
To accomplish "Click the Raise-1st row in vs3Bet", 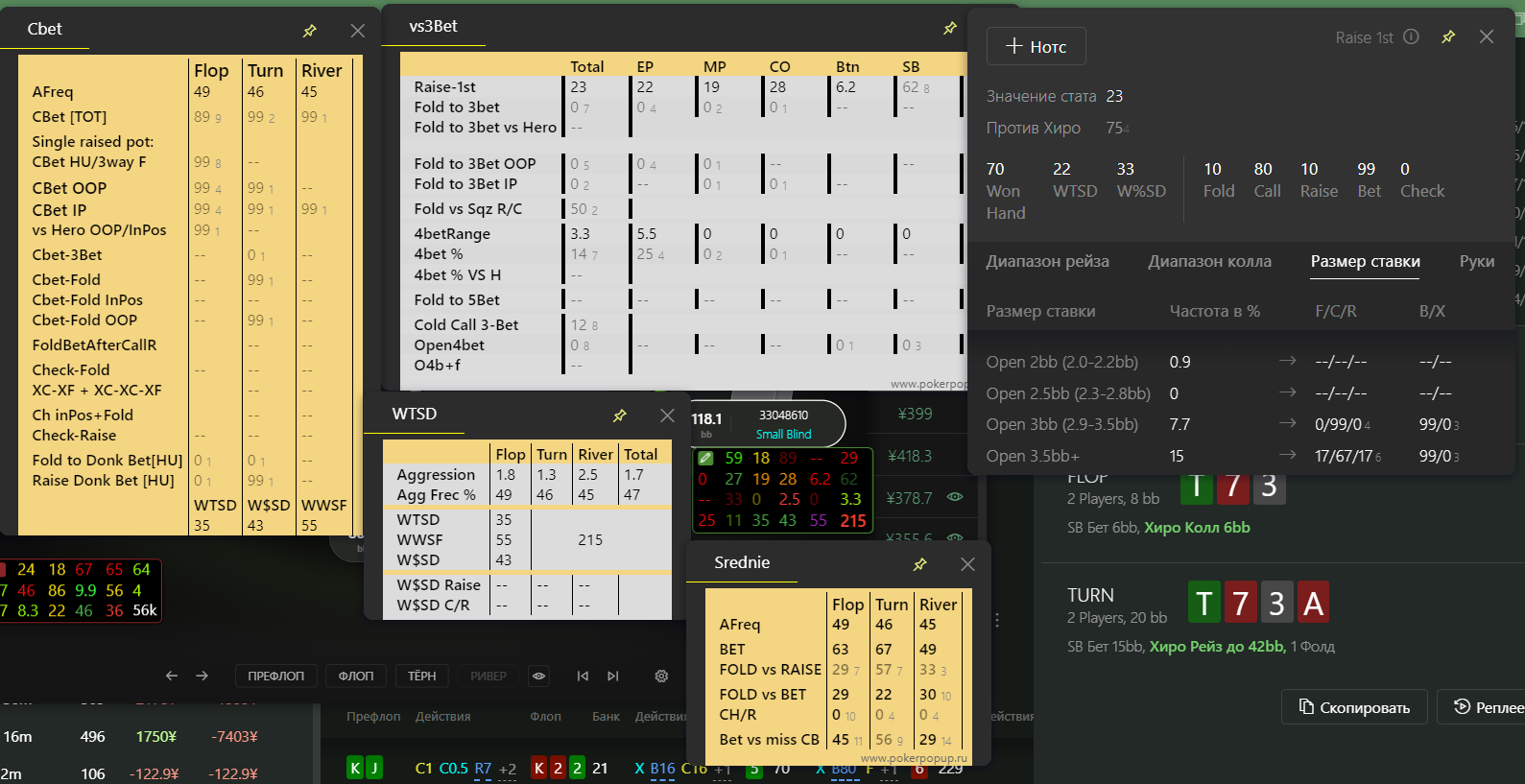I will click(679, 86).
